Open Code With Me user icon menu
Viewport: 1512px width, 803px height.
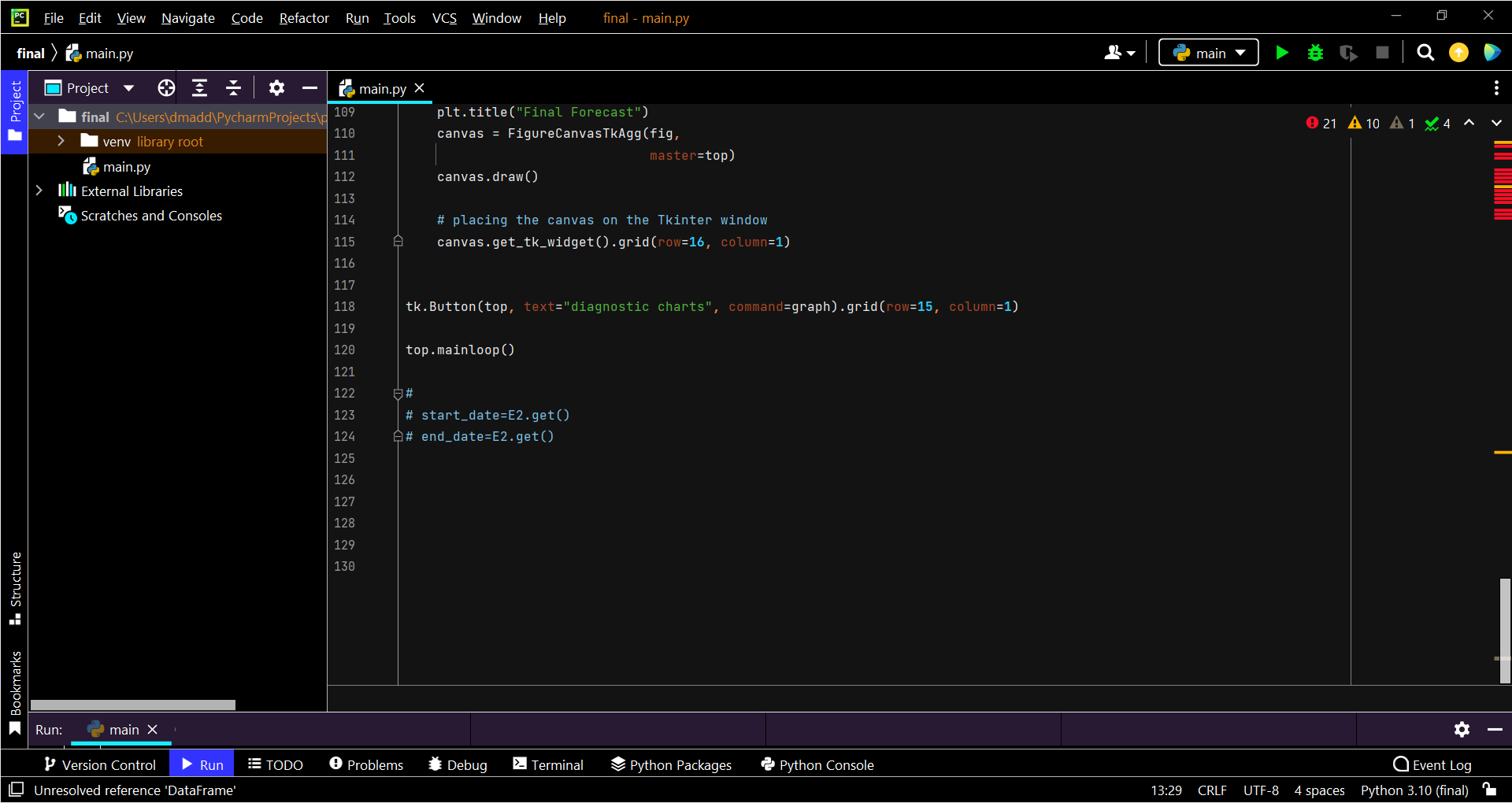click(1120, 53)
